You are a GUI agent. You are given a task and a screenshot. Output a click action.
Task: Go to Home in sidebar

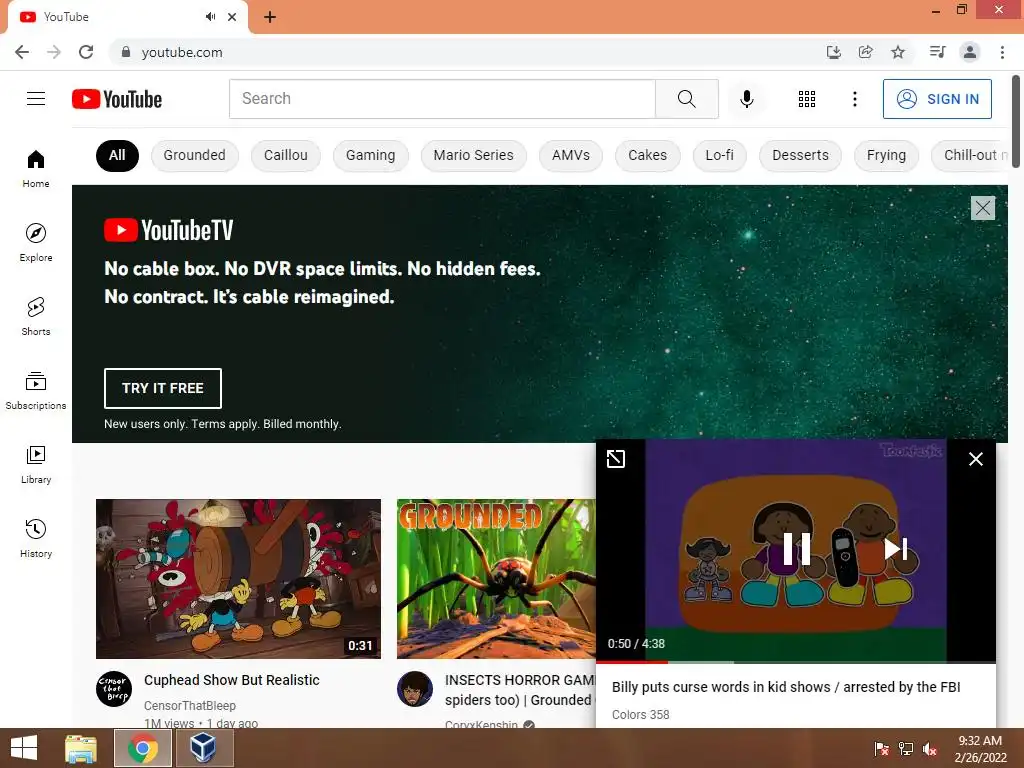pos(36,168)
